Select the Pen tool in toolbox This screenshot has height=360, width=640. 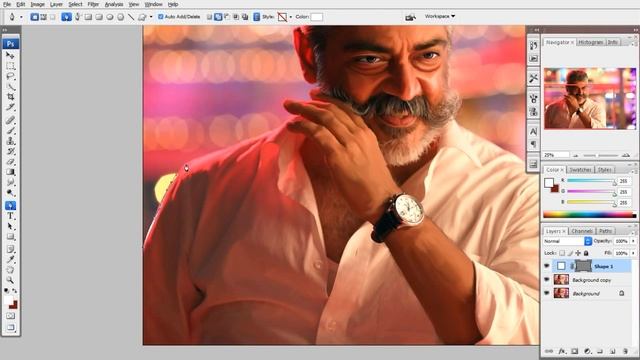(10, 205)
